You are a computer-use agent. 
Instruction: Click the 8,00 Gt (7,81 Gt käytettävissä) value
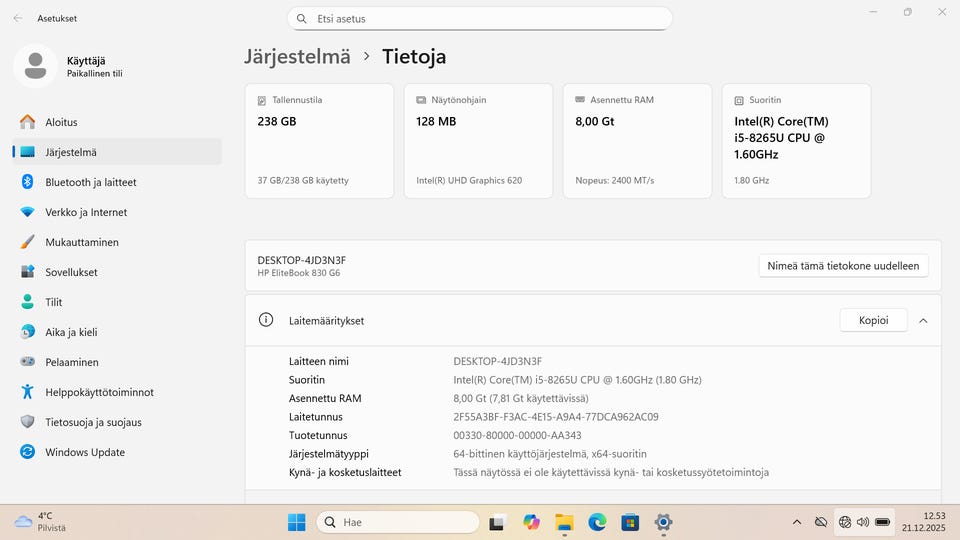tap(521, 399)
